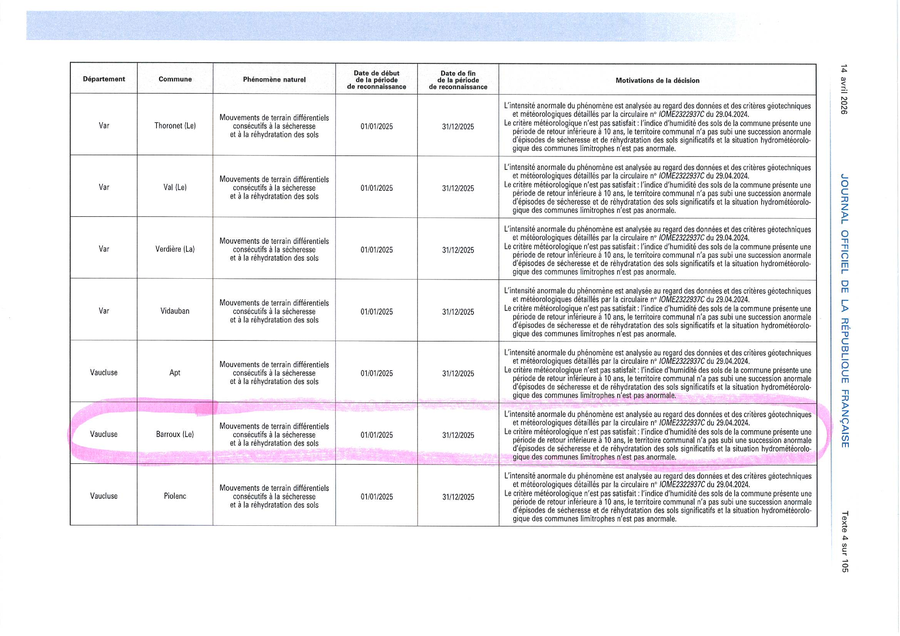
Task: Click the 31/12/2025 end date in Vidauban row
Action: (458, 312)
